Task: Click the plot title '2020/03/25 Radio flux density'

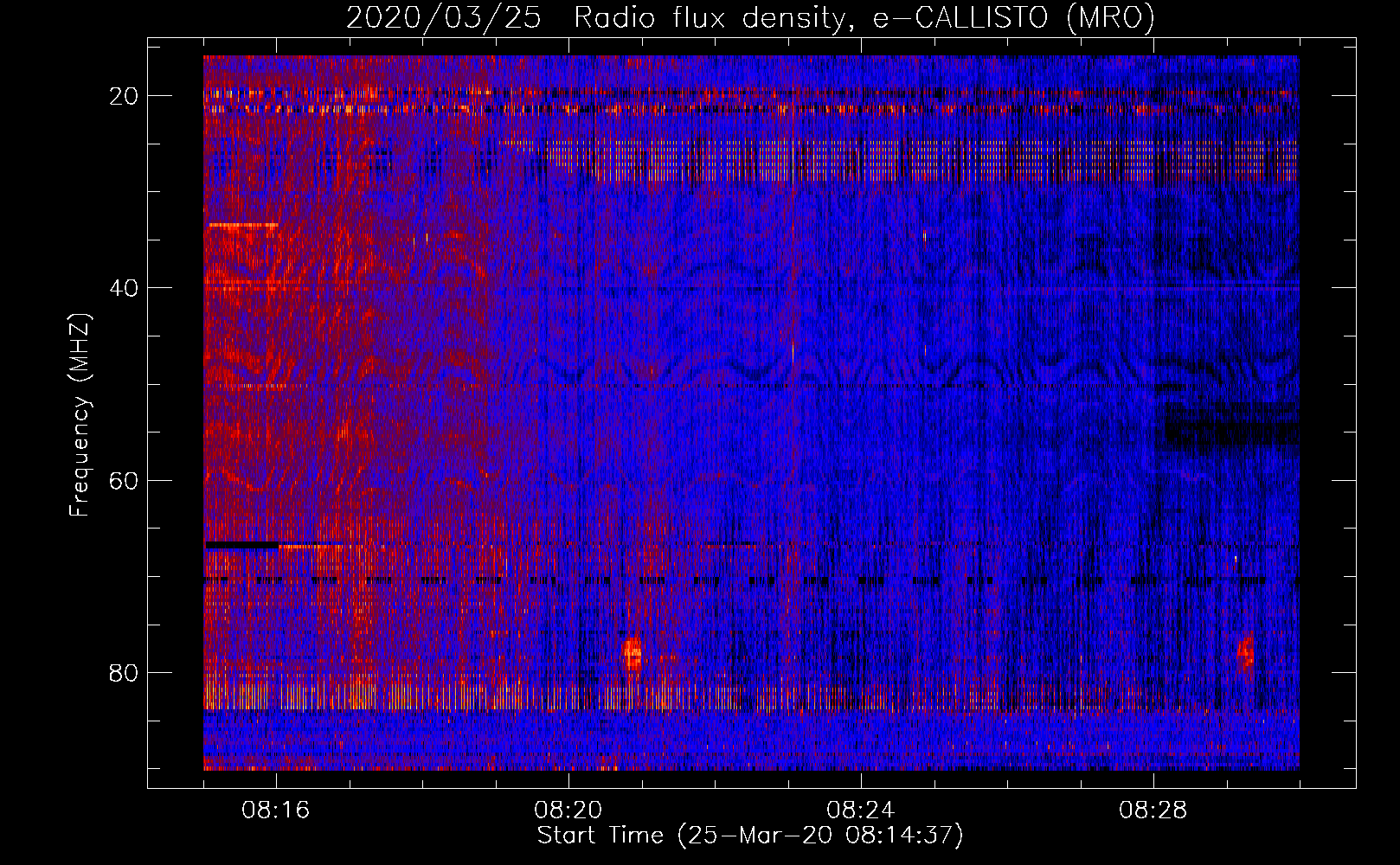Action: pos(750,17)
